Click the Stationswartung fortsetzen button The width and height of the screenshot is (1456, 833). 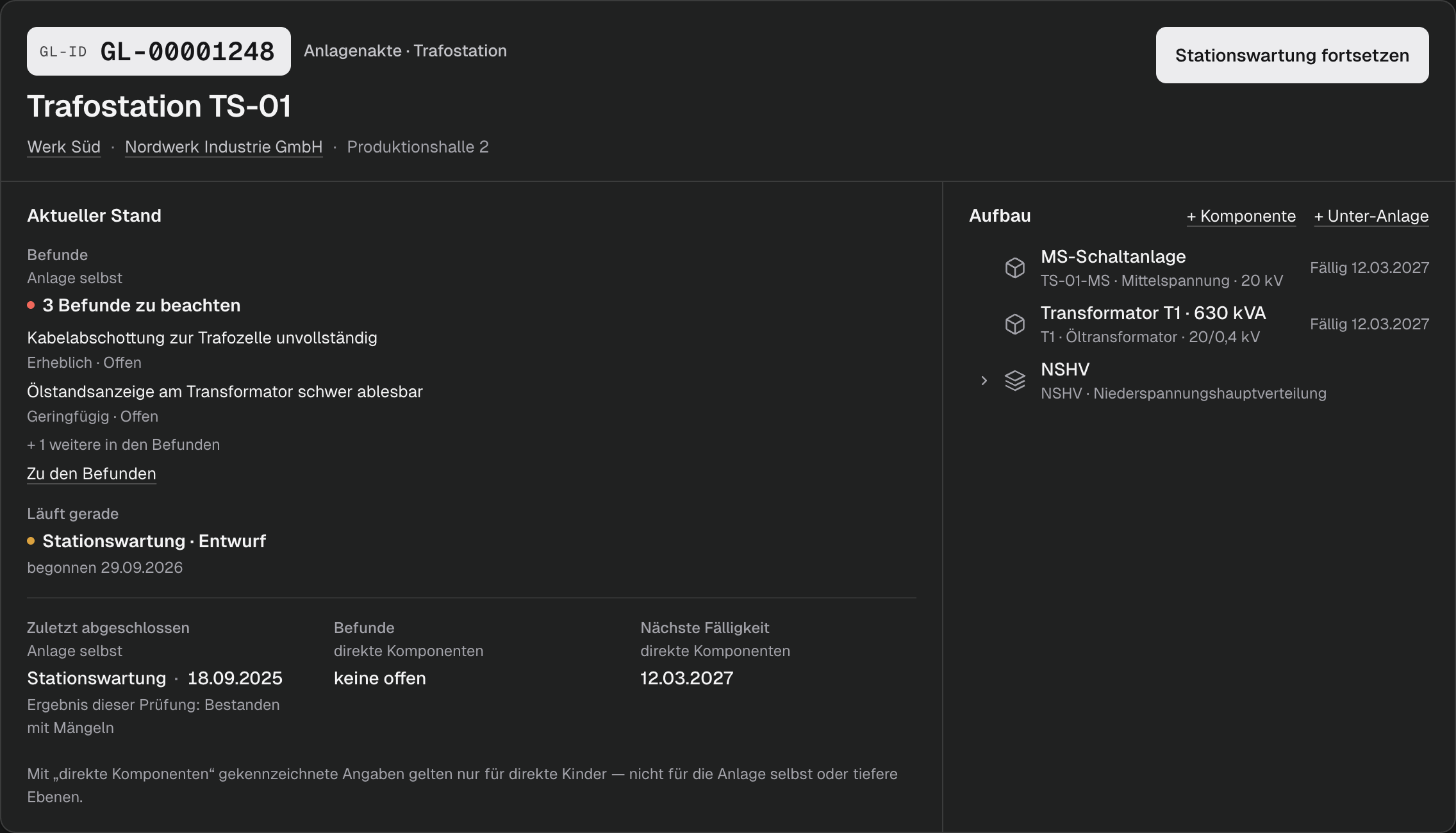(1292, 55)
